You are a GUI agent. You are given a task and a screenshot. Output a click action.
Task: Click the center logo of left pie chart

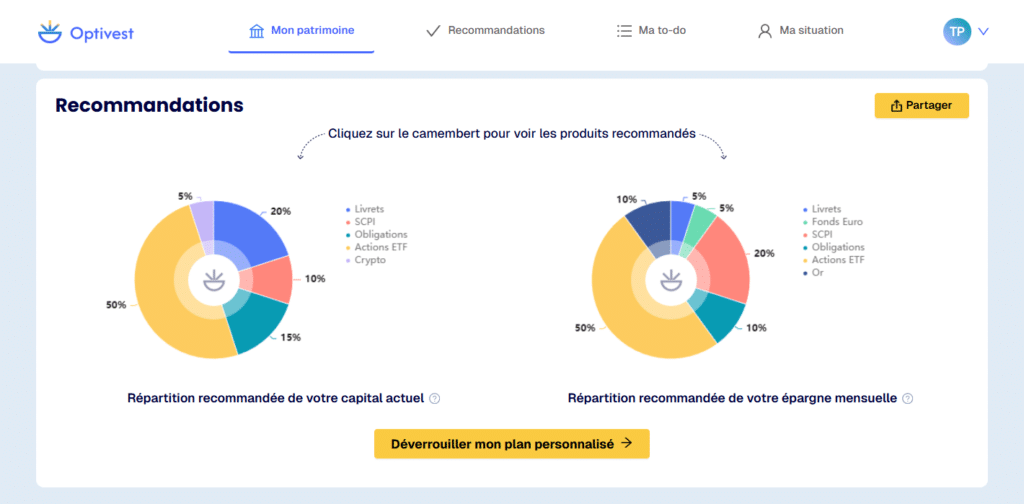tap(213, 280)
